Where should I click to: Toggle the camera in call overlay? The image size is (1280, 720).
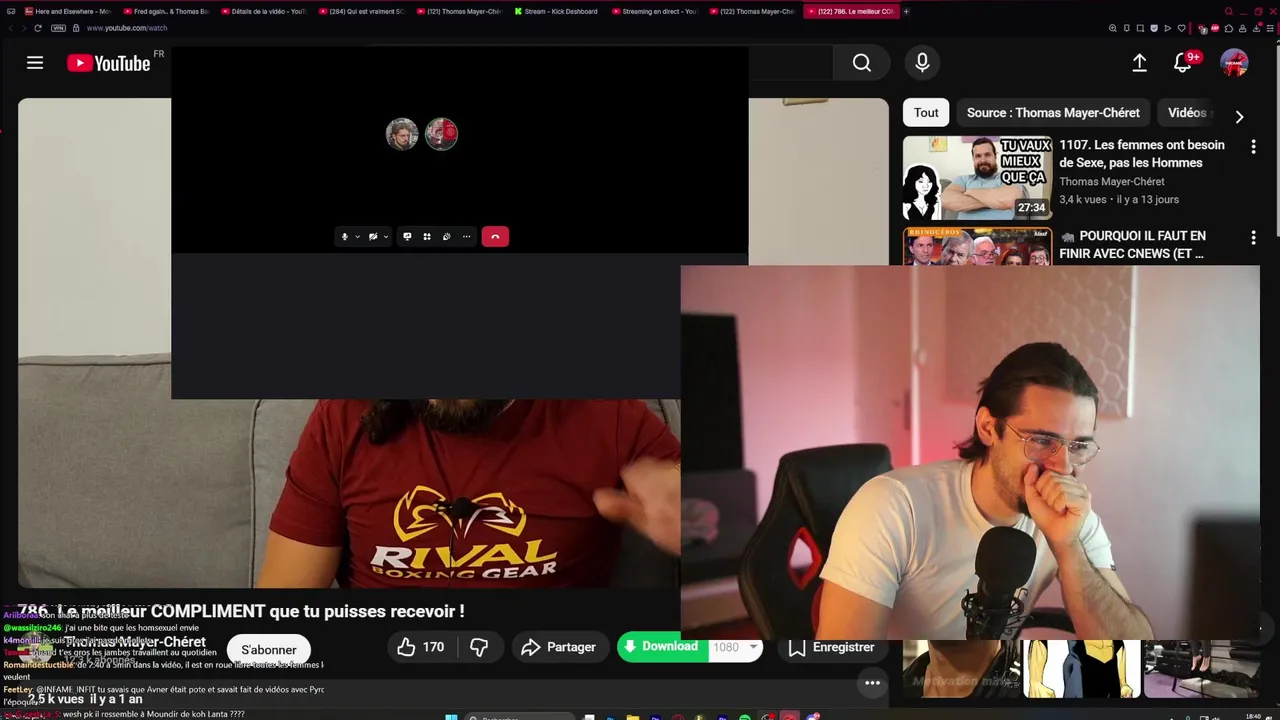pyautogui.click(x=373, y=237)
